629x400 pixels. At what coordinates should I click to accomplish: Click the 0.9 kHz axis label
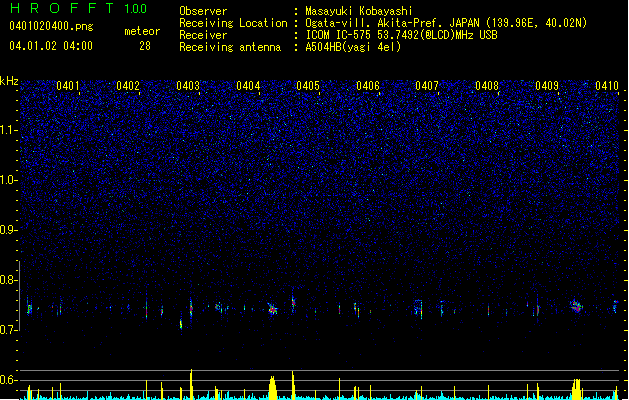pos(9,229)
